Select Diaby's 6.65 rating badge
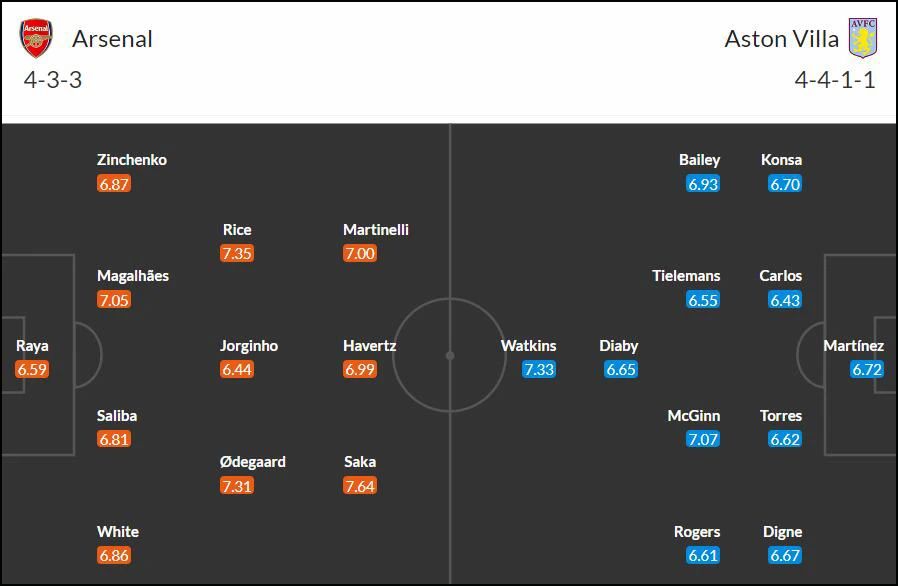Viewport: 898px width, 586px height. pos(621,369)
